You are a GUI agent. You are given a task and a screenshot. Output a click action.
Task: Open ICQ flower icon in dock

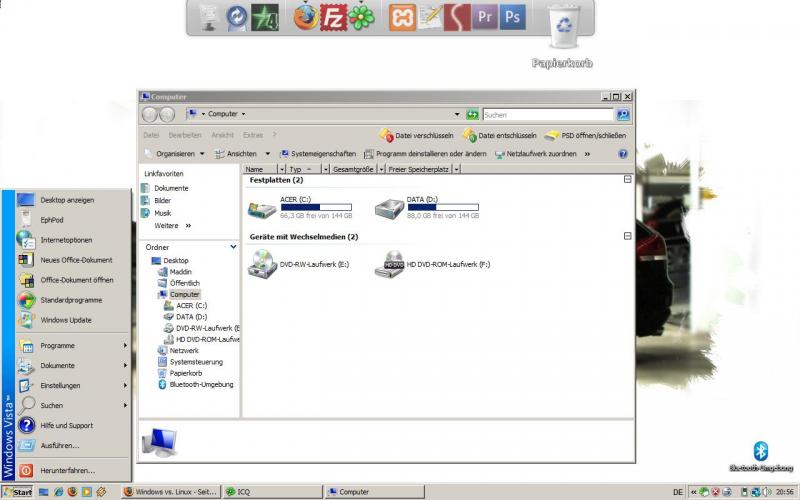[363, 17]
